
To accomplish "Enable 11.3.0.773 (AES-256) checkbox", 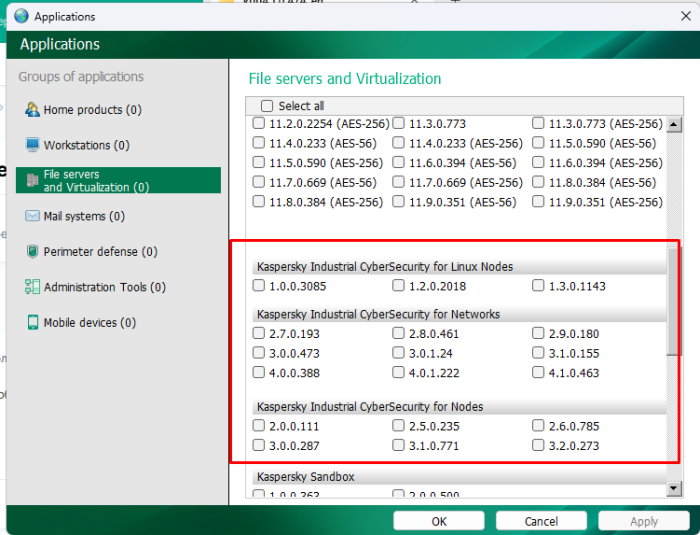I will tap(538, 123).
